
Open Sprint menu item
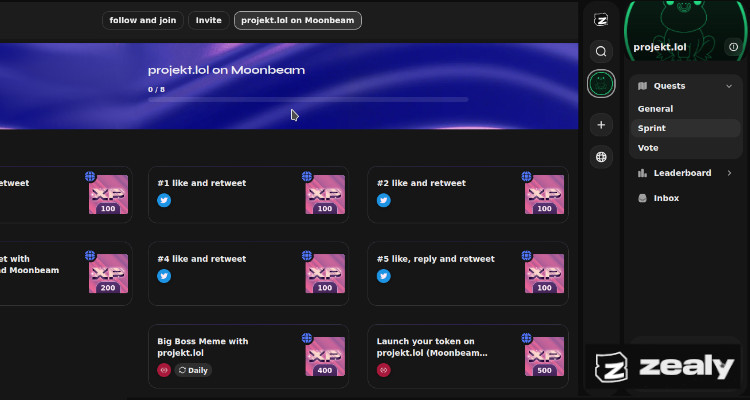pos(685,128)
